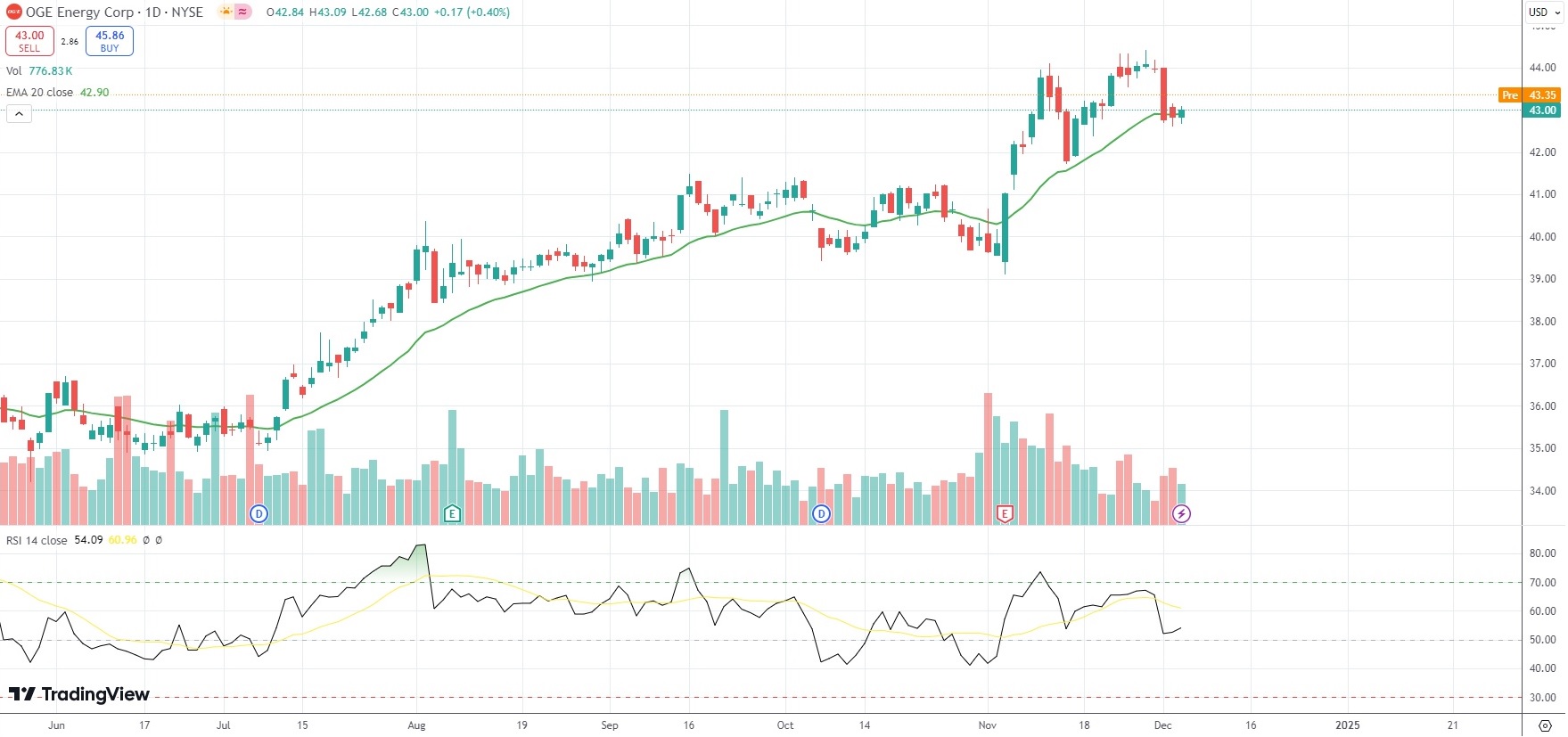Open the dividend marker in early July
This screenshot has width=1568, height=737.
[259, 513]
